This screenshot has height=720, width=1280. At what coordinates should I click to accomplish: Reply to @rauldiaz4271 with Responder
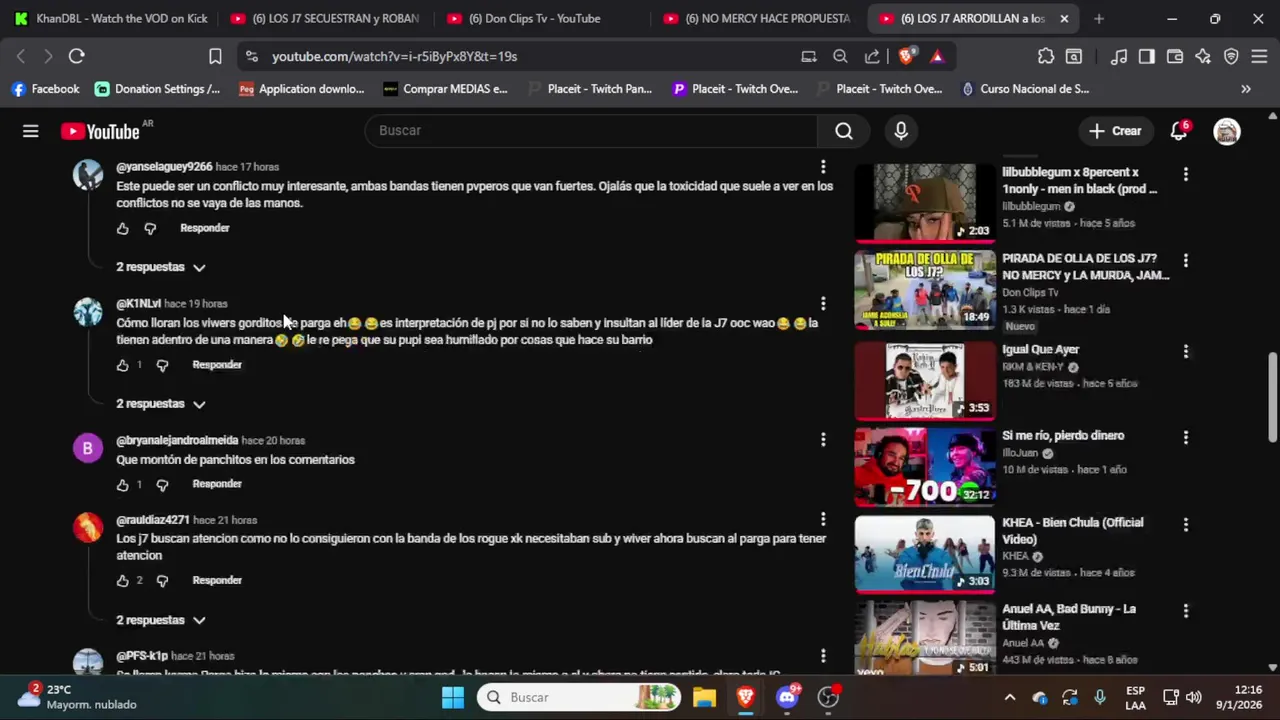click(x=217, y=580)
